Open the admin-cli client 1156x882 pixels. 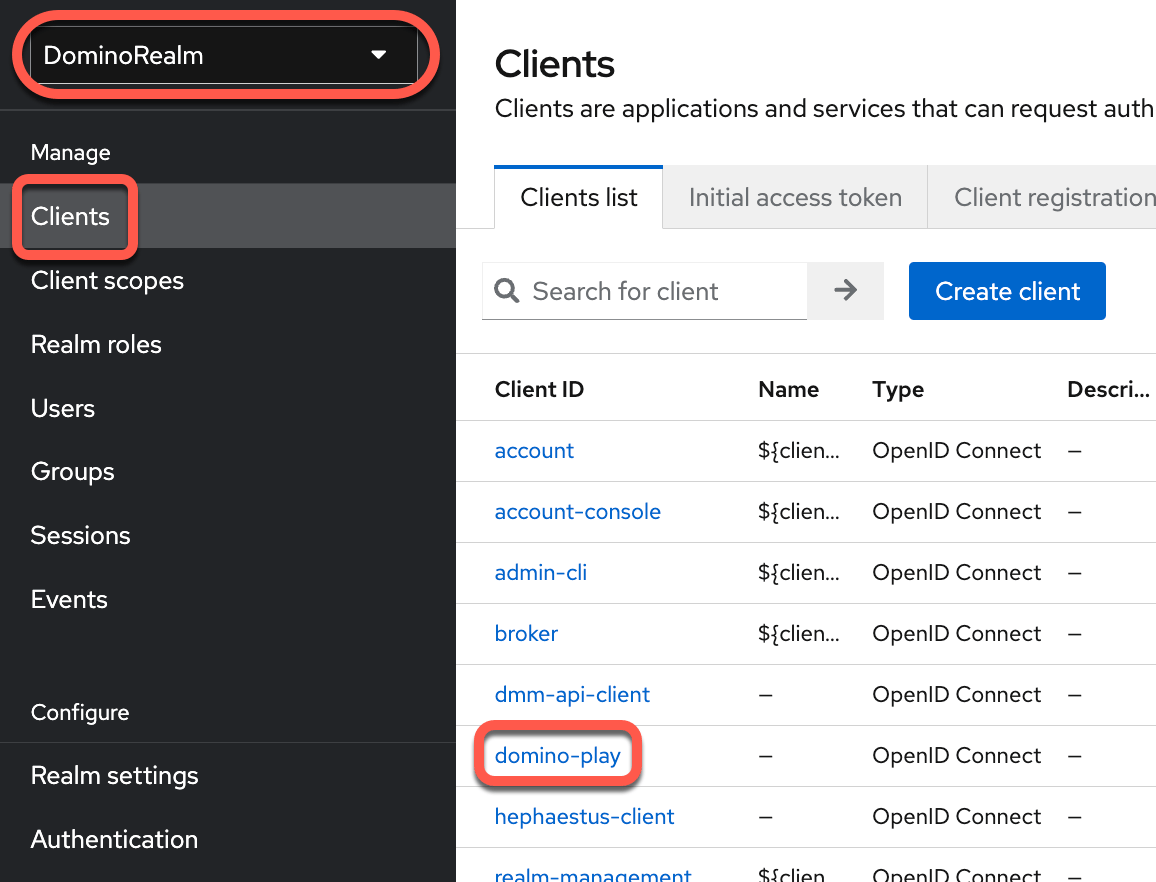click(540, 573)
